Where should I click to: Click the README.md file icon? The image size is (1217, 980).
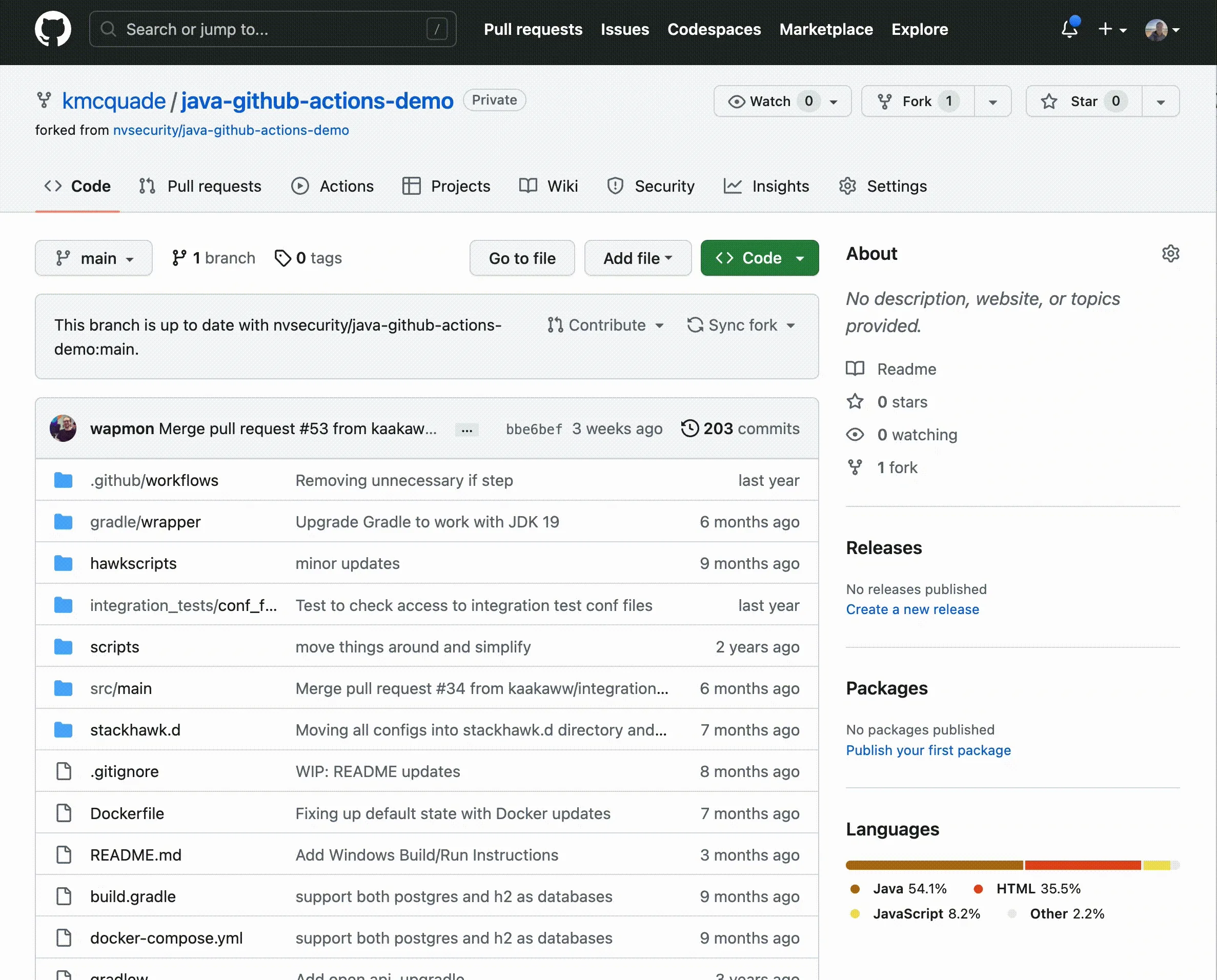pyautogui.click(x=64, y=855)
